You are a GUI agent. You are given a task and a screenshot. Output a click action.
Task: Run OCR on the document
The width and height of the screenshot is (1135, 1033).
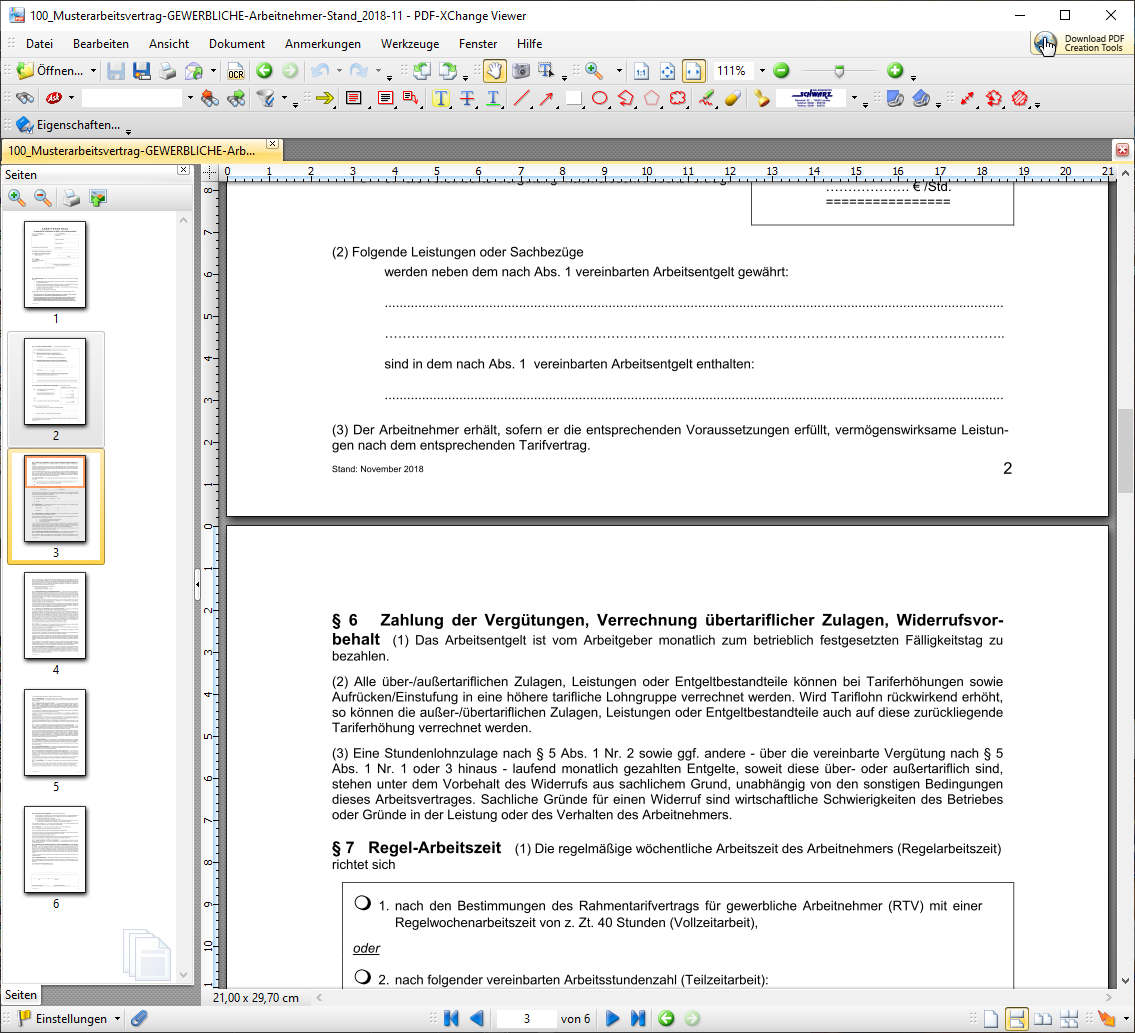pyautogui.click(x=235, y=71)
